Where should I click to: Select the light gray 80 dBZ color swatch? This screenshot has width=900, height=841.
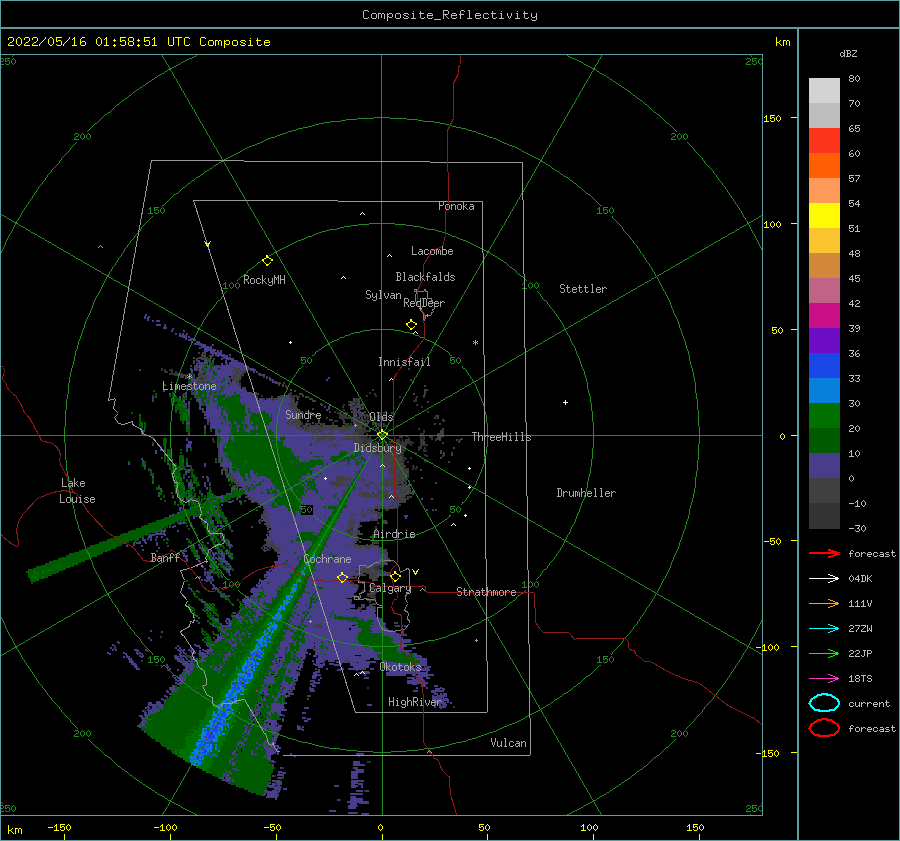[x=824, y=90]
